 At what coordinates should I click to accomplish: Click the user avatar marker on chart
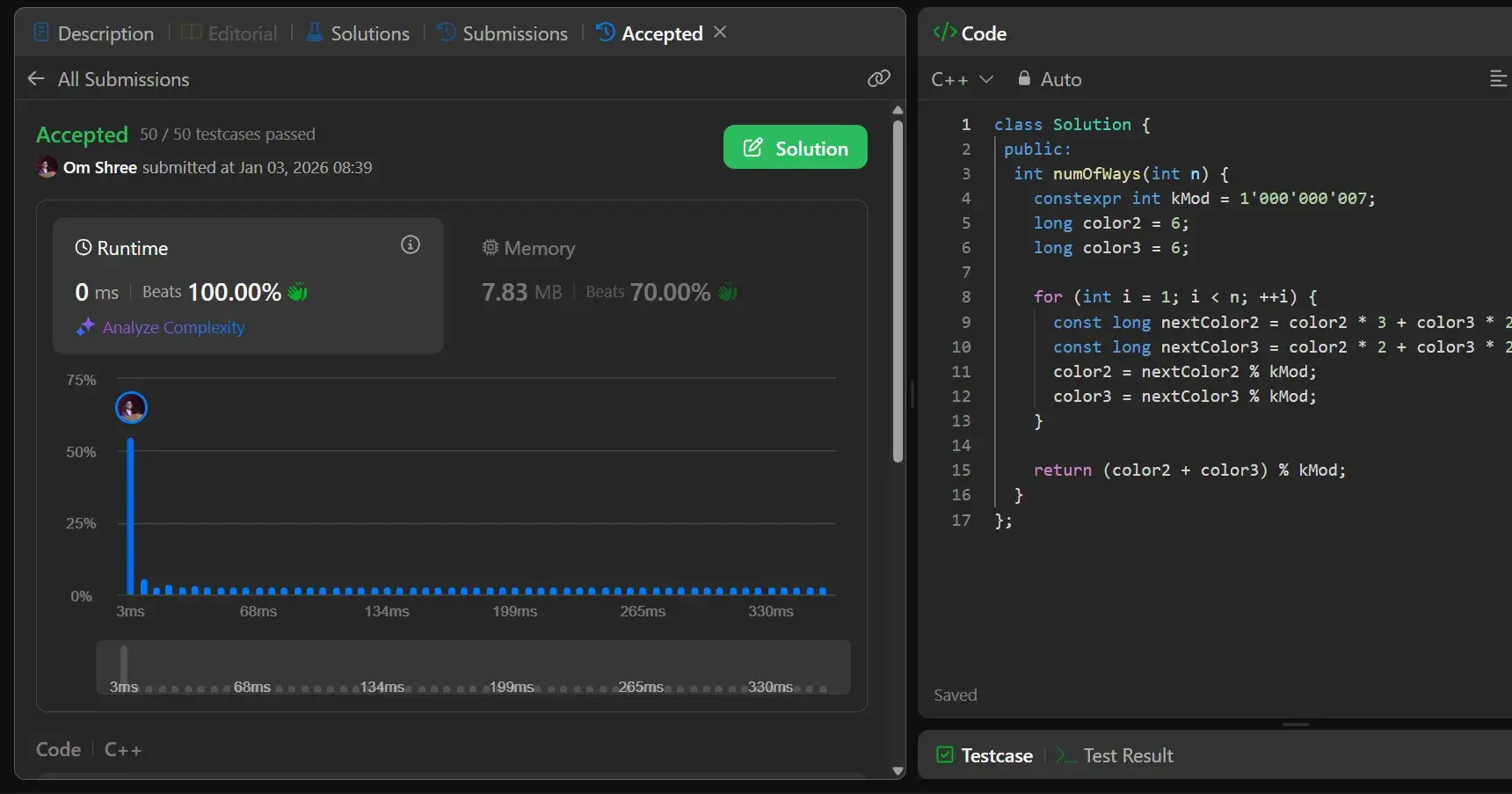(131, 407)
